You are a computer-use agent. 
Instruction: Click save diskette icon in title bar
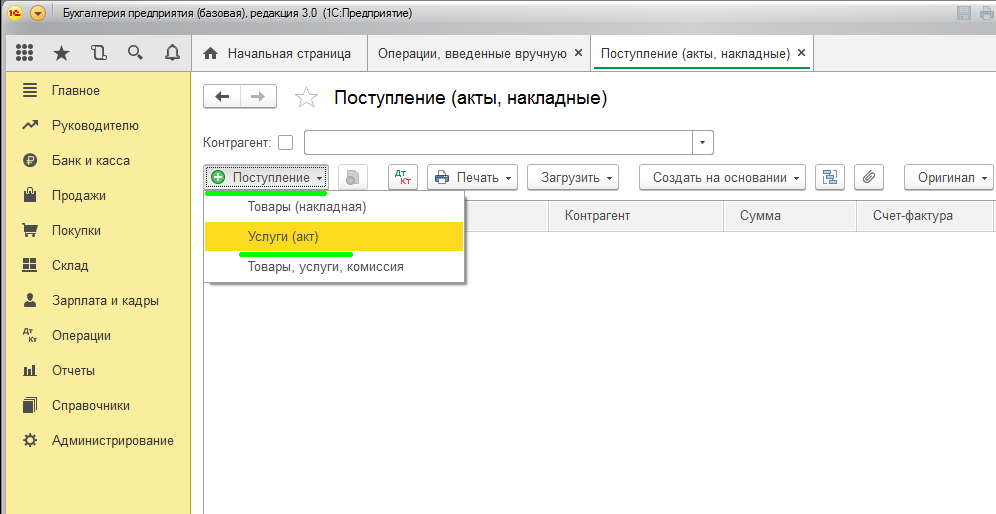pos(963,13)
